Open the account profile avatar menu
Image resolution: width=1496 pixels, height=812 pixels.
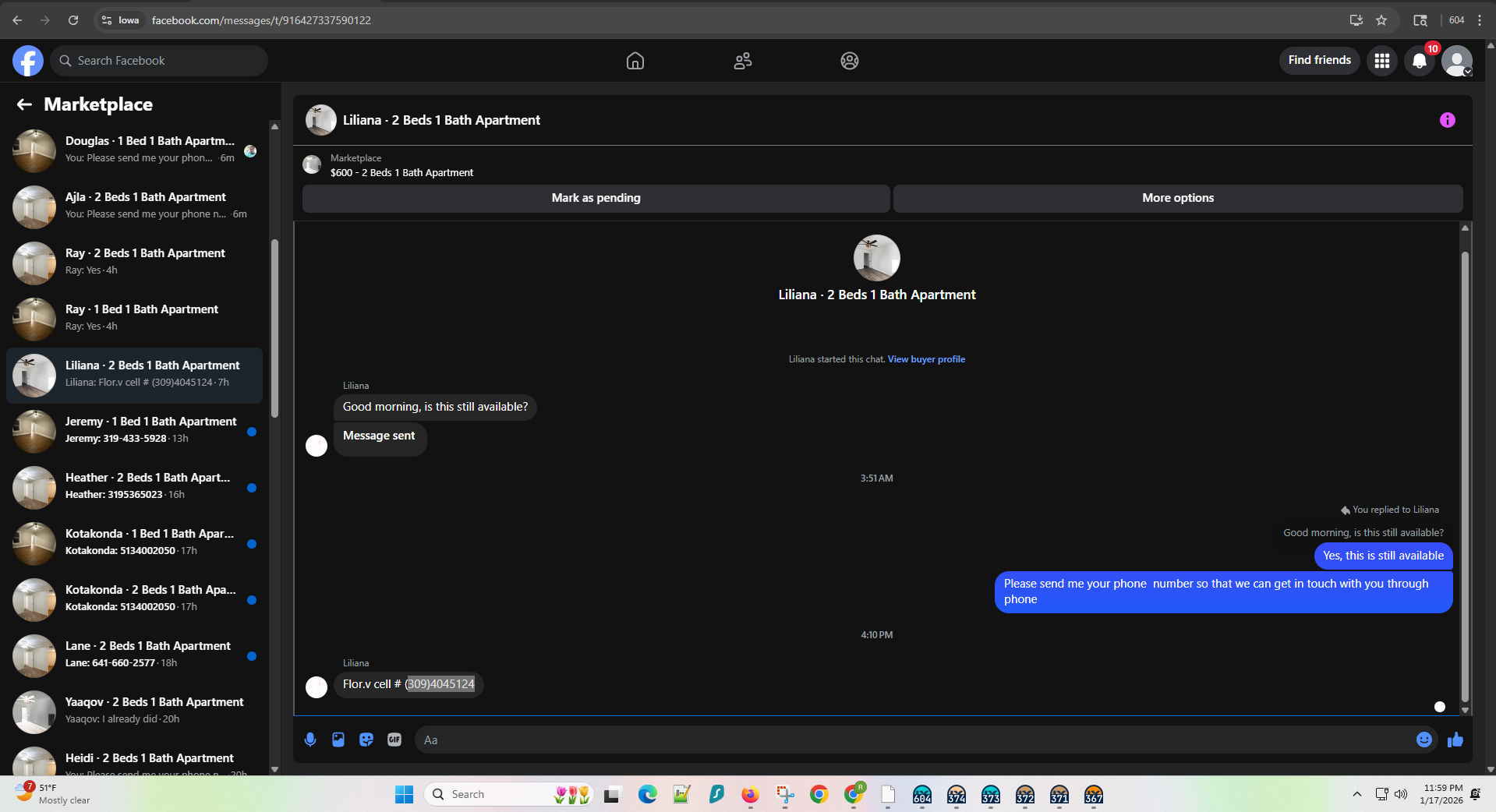(1457, 61)
